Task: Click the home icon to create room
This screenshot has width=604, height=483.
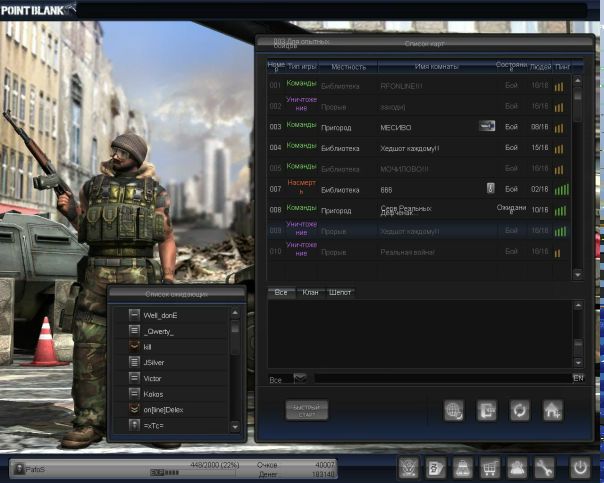Action: pyautogui.click(x=552, y=409)
